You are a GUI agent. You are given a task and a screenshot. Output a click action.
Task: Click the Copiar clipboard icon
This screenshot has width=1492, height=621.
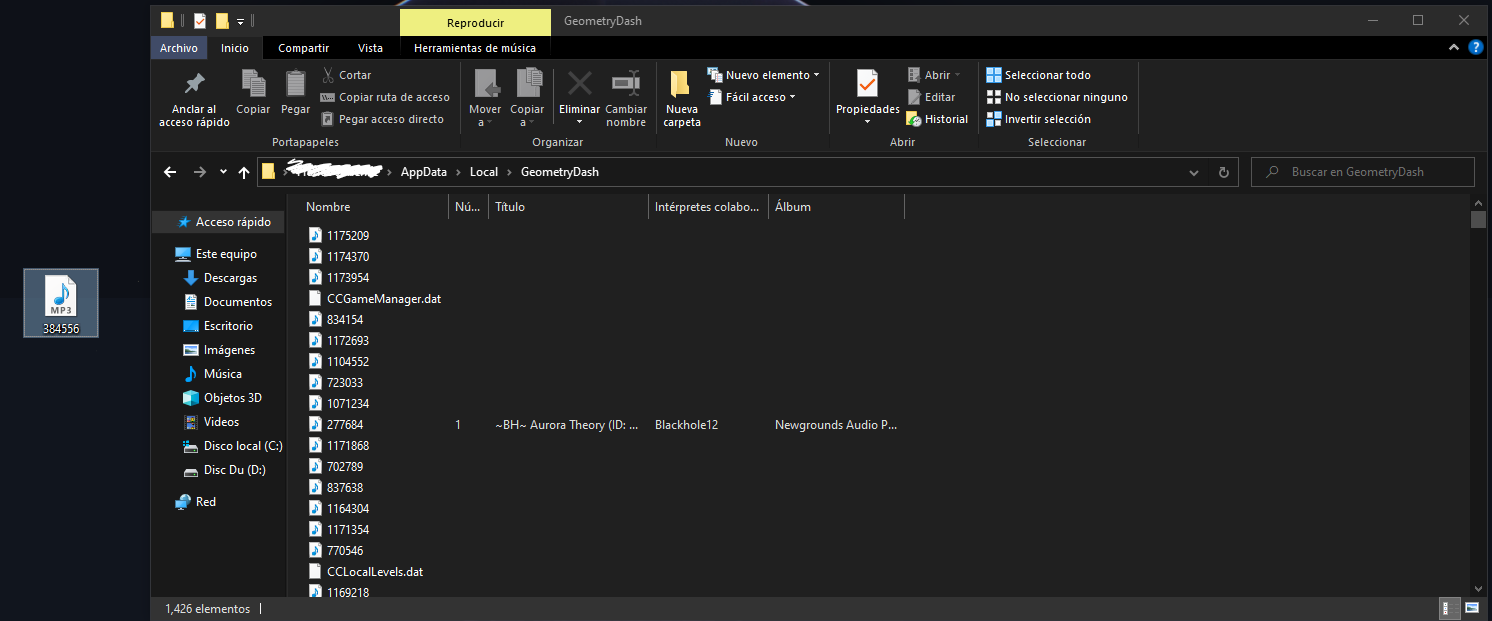click(x=253, y=84)
